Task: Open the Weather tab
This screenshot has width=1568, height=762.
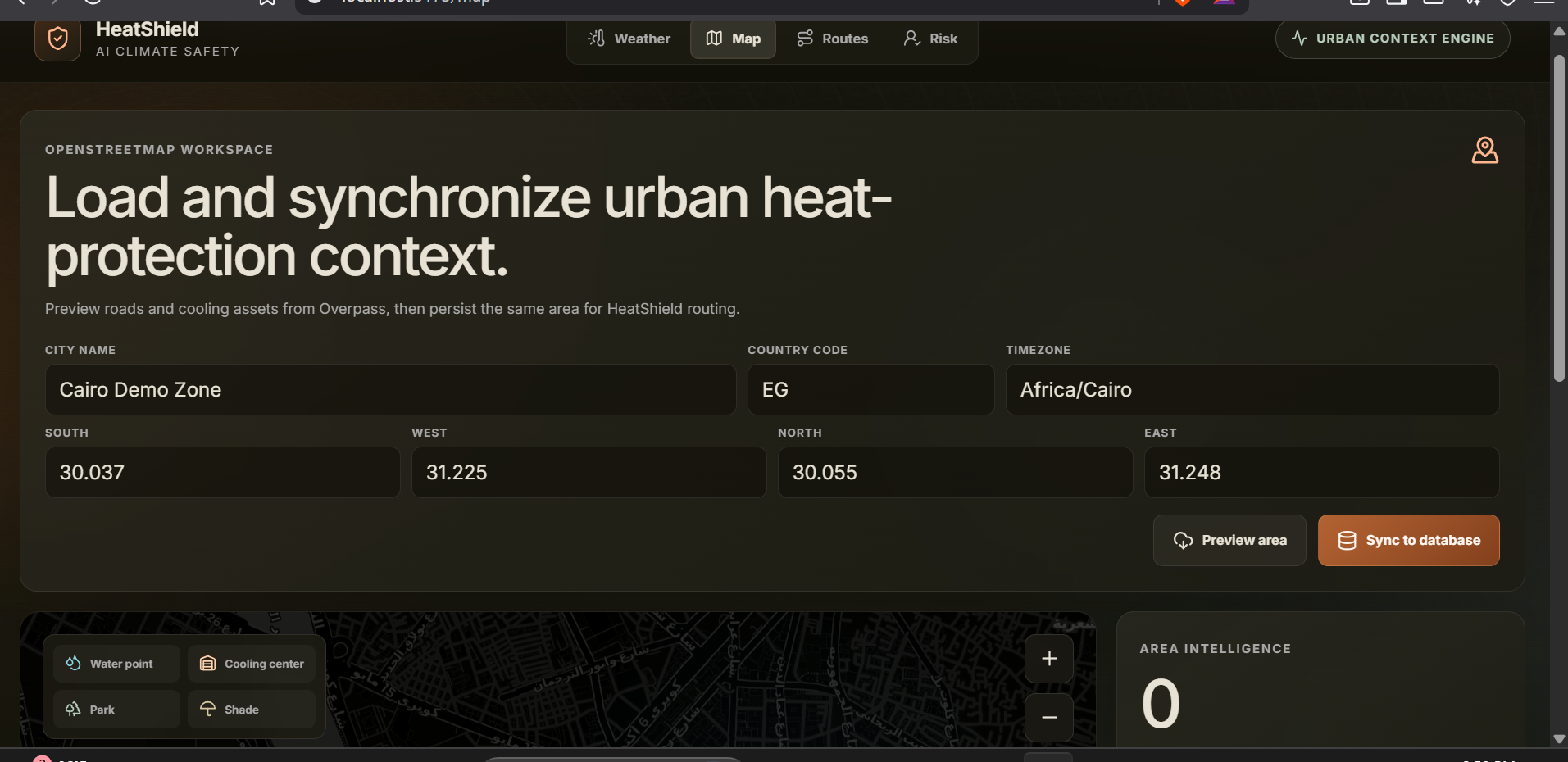Action: point(629,39)
